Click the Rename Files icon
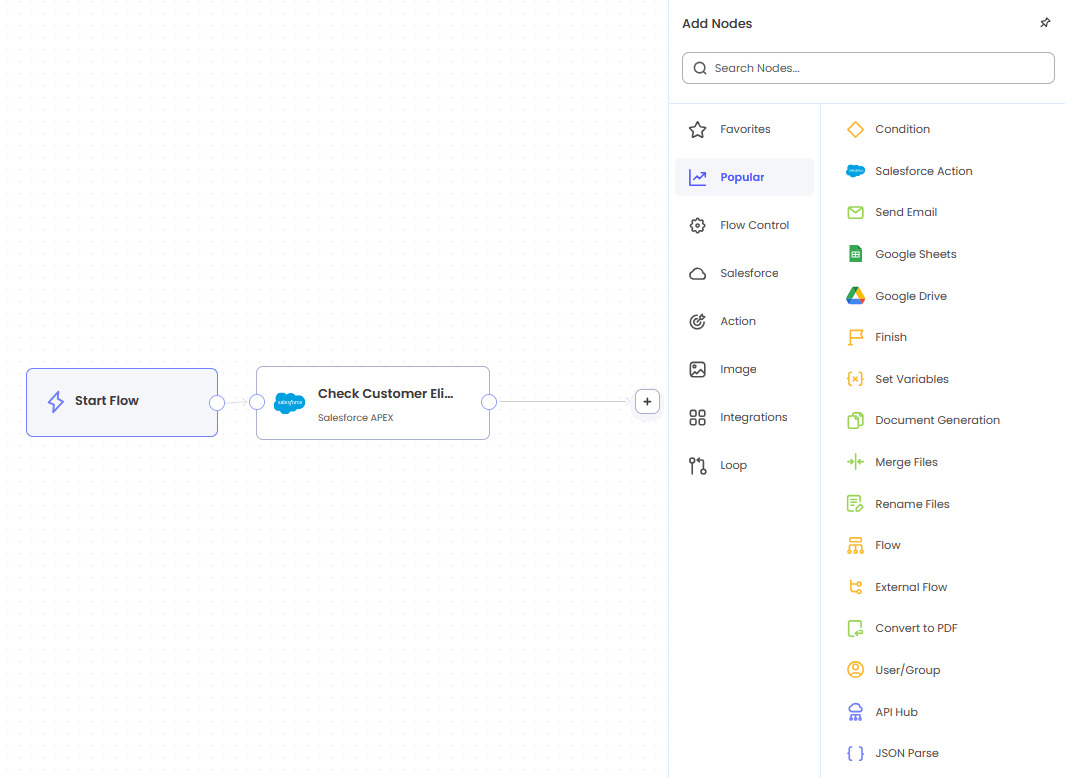Screen dimensions: 1065x778 pos(855,504)
